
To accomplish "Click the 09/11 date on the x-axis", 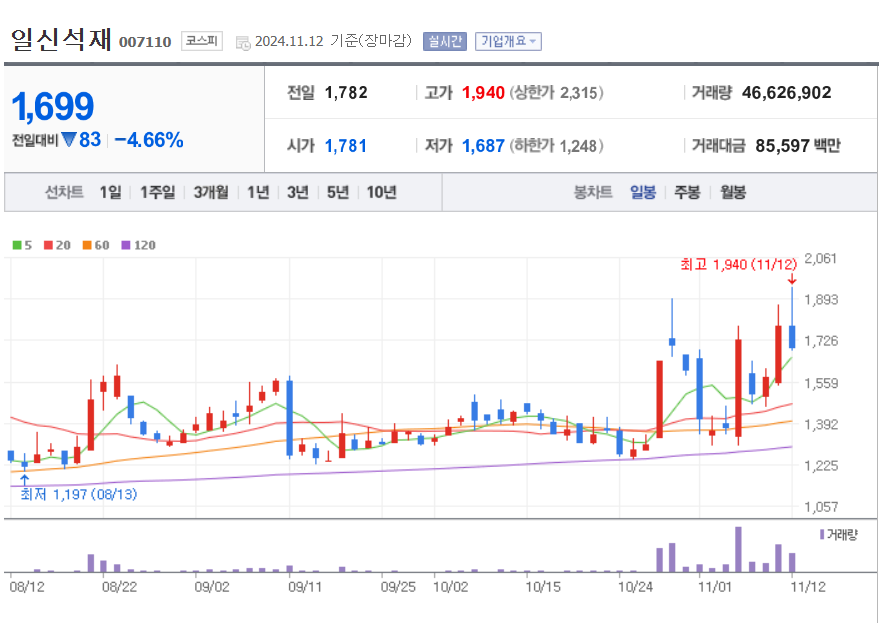I will [x=305, y=587].
